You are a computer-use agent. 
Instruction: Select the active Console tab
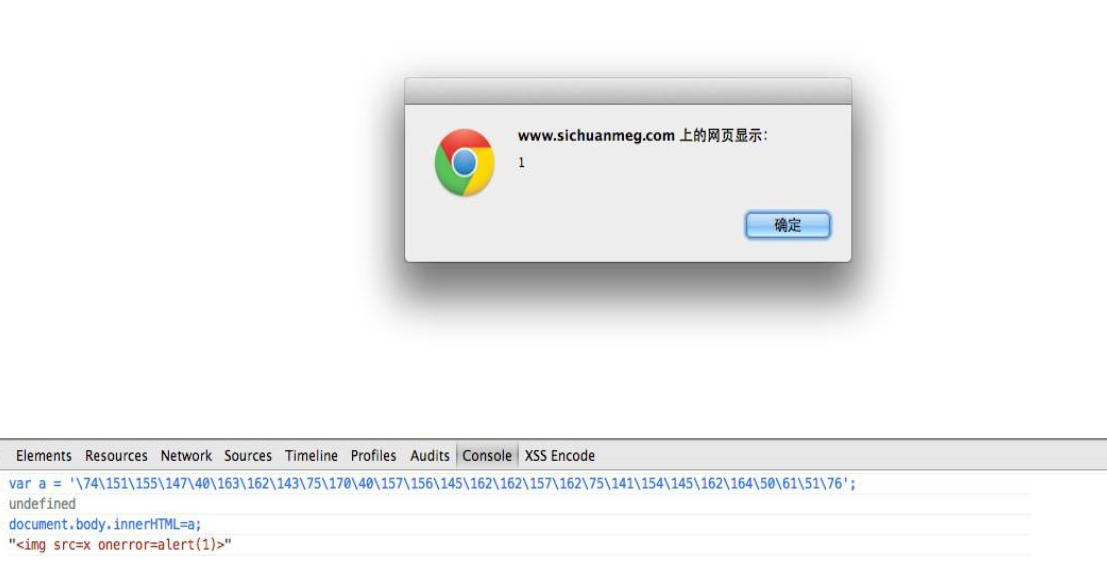point(487,455)
